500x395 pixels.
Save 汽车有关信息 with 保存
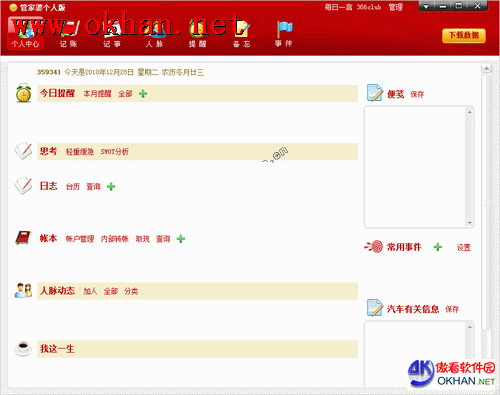(x=452, y=309)
